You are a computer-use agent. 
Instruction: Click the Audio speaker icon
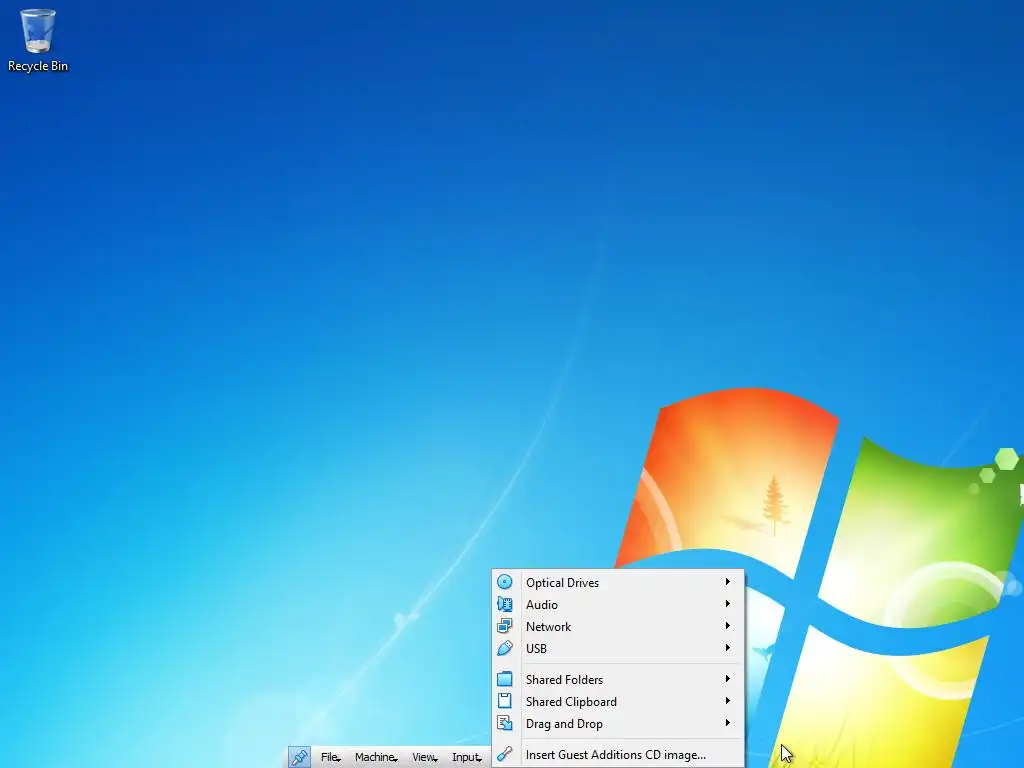[x=505, y=604]
